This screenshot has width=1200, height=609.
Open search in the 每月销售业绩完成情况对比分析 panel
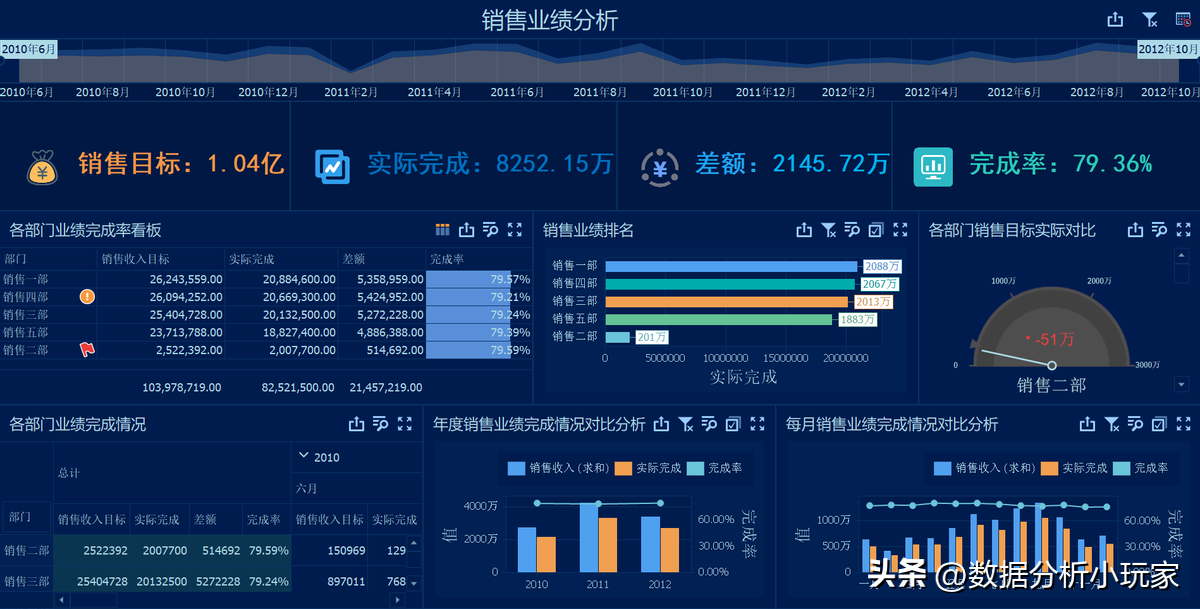point(1135,424)
